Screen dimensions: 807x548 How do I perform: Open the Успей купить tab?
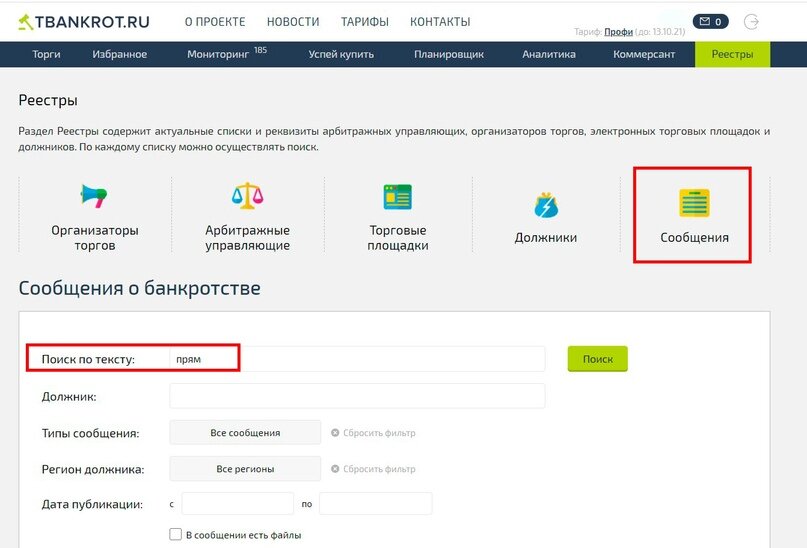341,54
